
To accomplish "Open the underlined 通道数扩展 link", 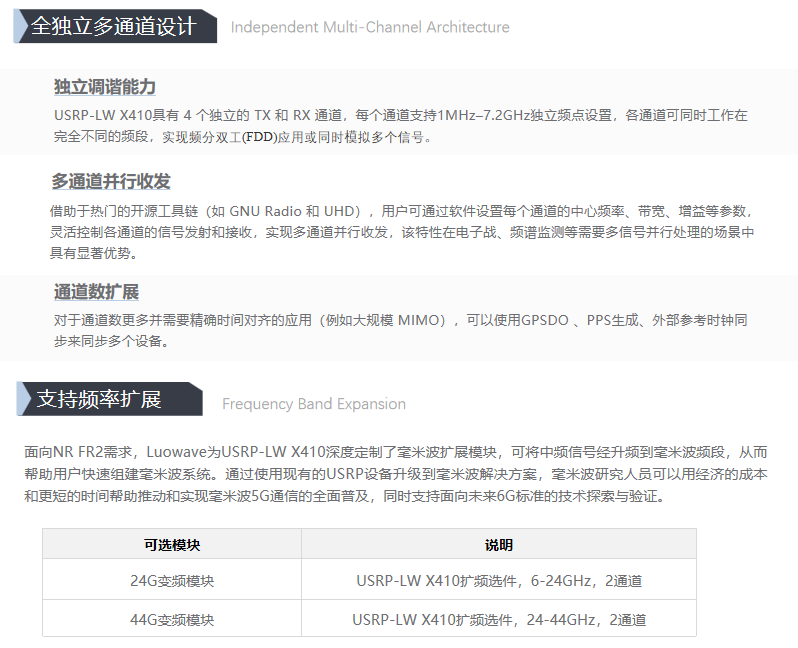I will (96, 292).
